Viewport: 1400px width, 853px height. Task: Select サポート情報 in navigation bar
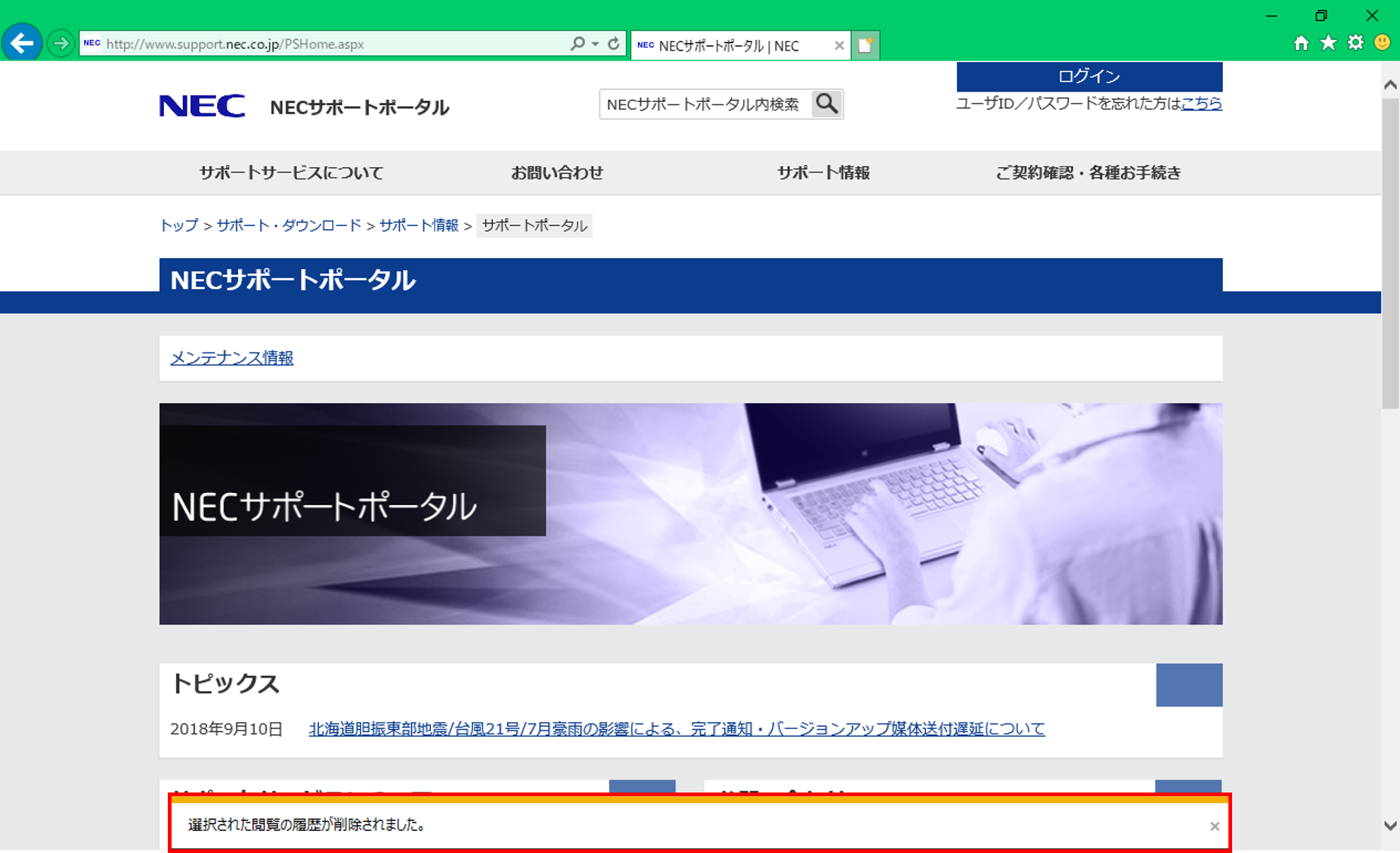(x=823, y=173)
